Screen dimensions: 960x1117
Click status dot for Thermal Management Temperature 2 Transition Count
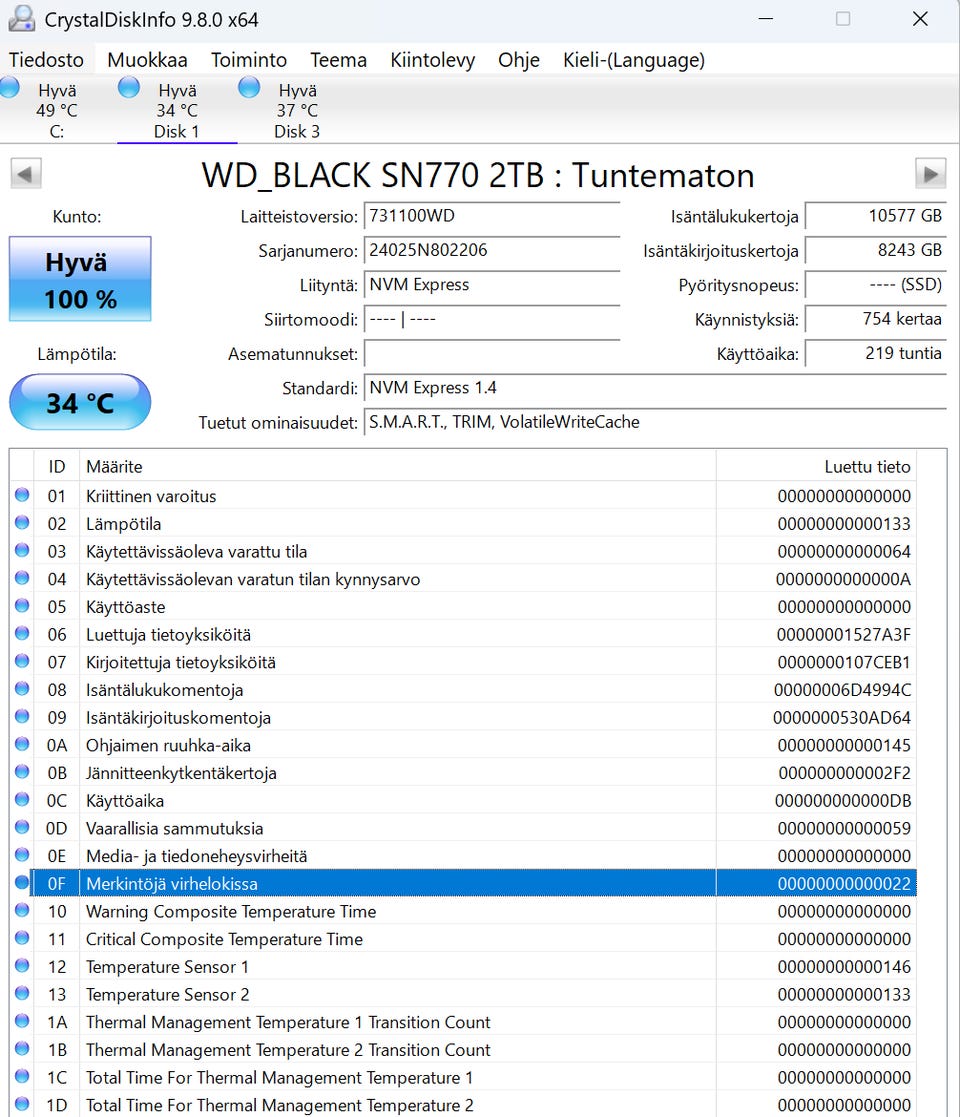coord(22,1049)
